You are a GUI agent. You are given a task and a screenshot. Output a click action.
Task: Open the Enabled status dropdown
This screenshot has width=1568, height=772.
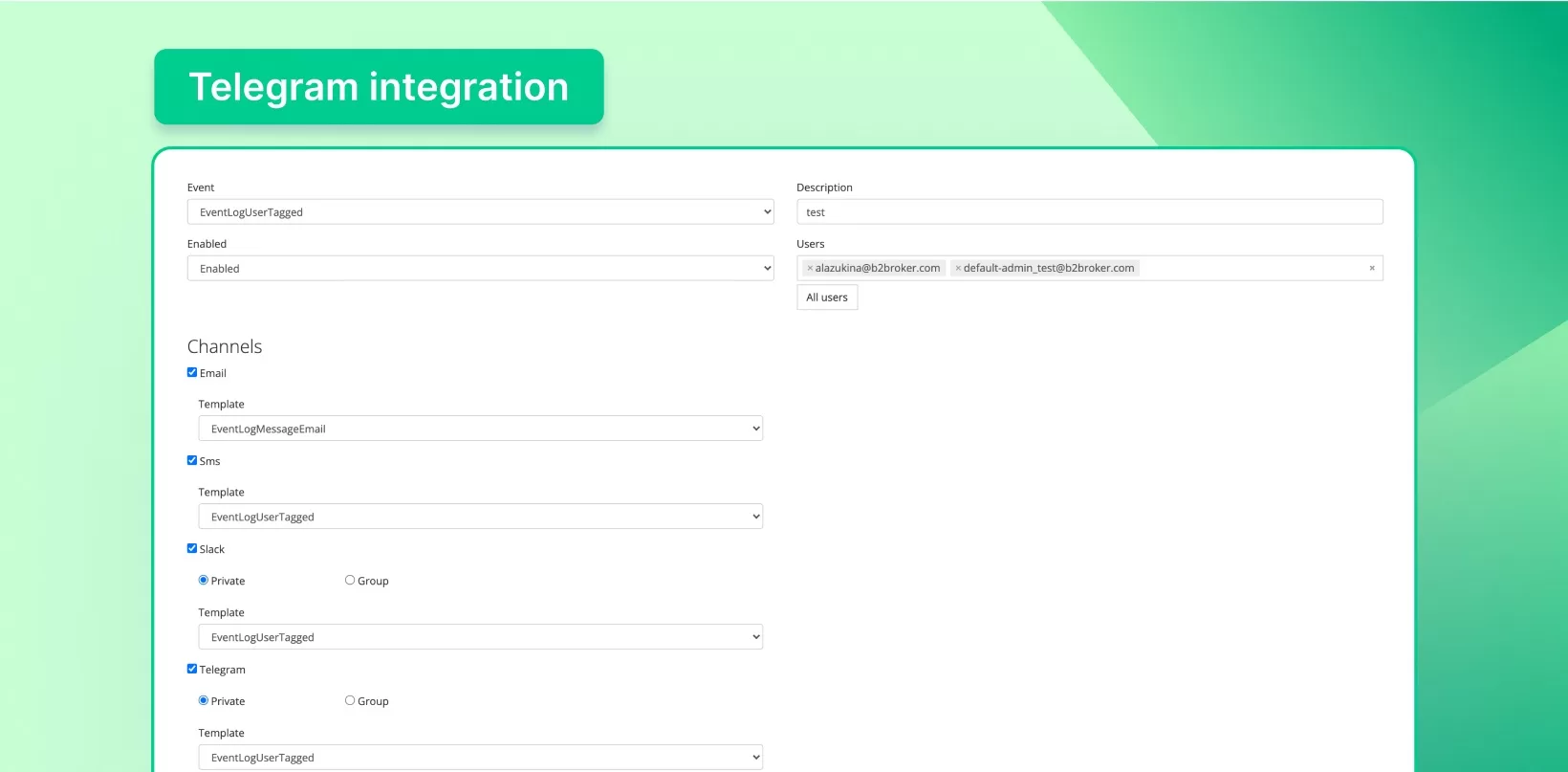point(480,268)
